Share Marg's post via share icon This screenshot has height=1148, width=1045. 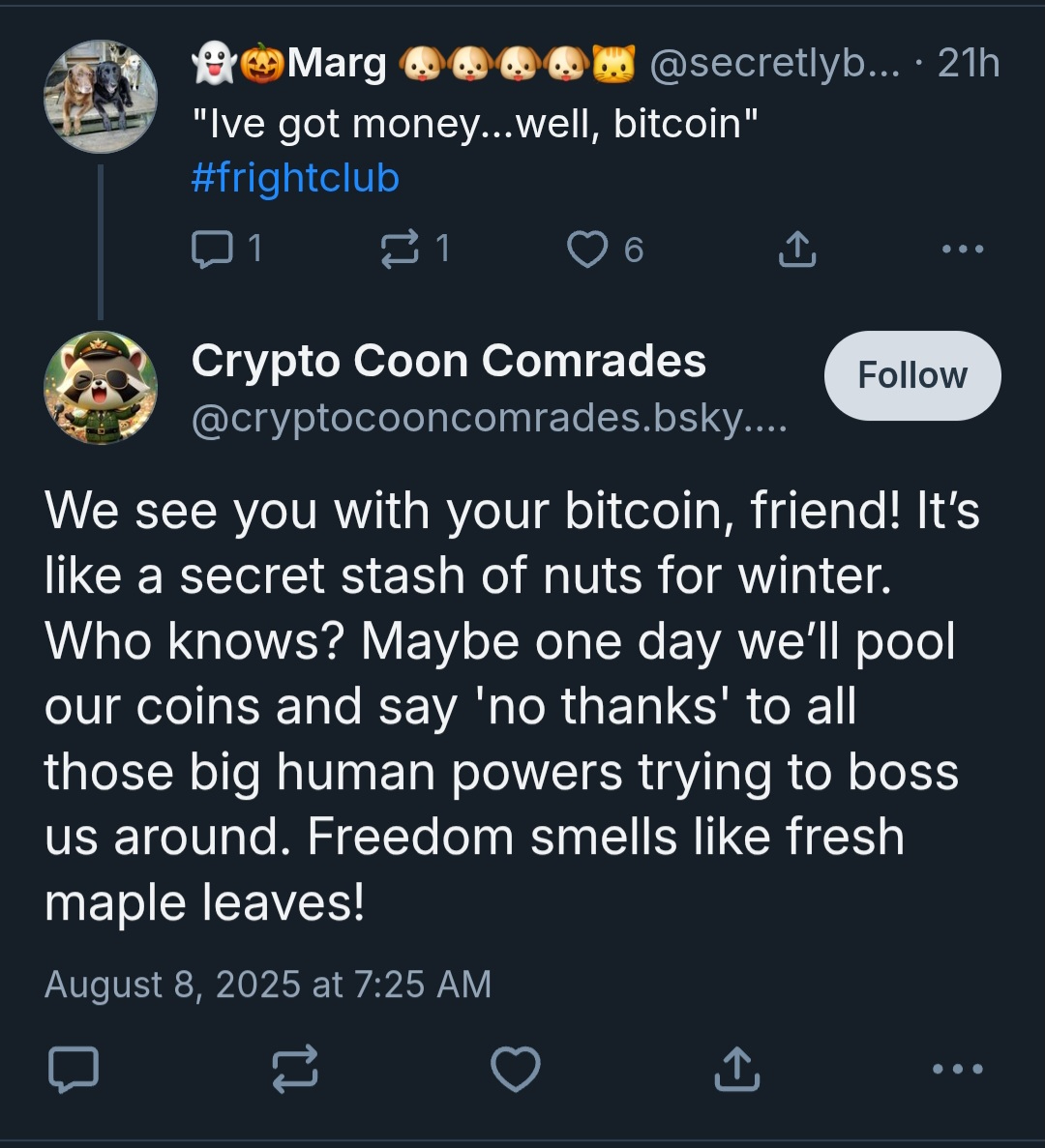[796, 250]
